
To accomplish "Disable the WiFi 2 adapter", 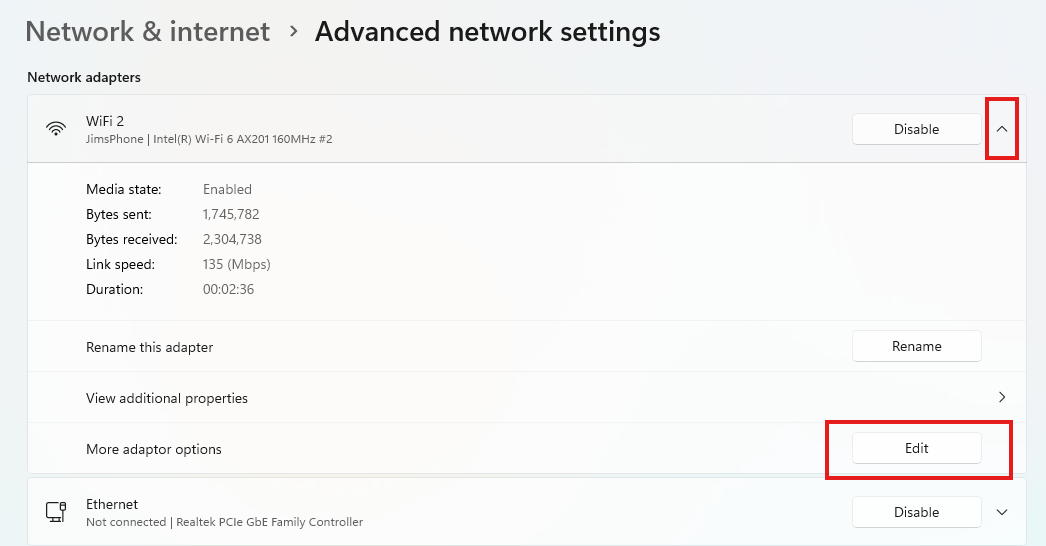I will click(x=916, y=129).
